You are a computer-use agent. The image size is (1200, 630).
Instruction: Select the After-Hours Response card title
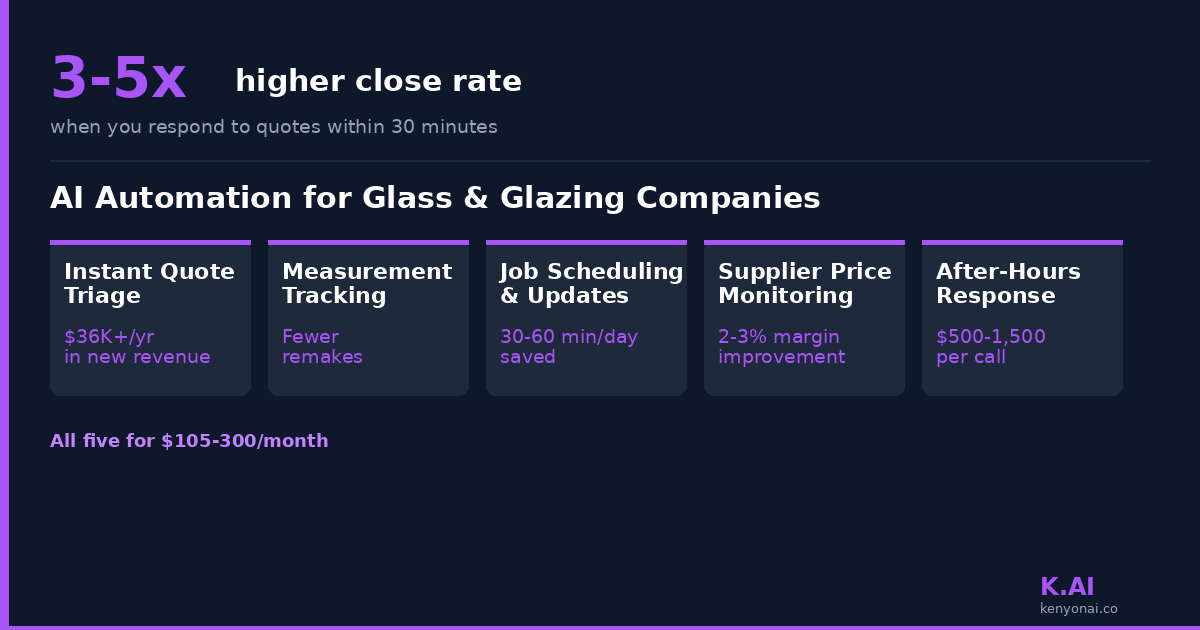1008,284
